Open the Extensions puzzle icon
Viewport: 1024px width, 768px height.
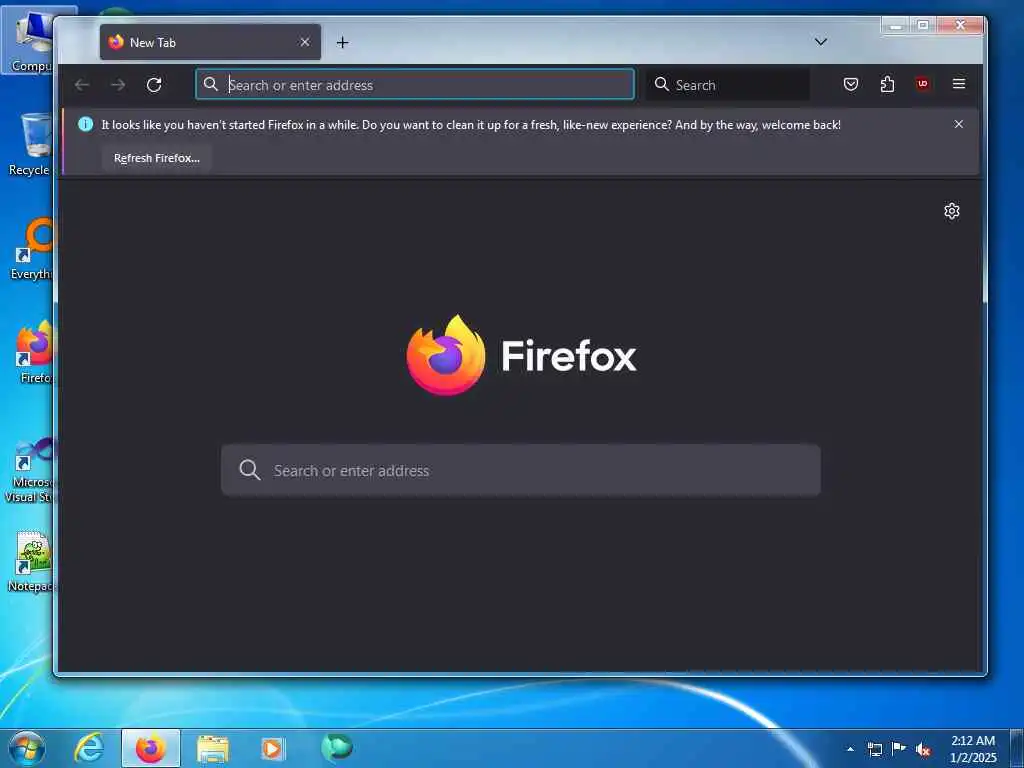(x=887, y=84)
